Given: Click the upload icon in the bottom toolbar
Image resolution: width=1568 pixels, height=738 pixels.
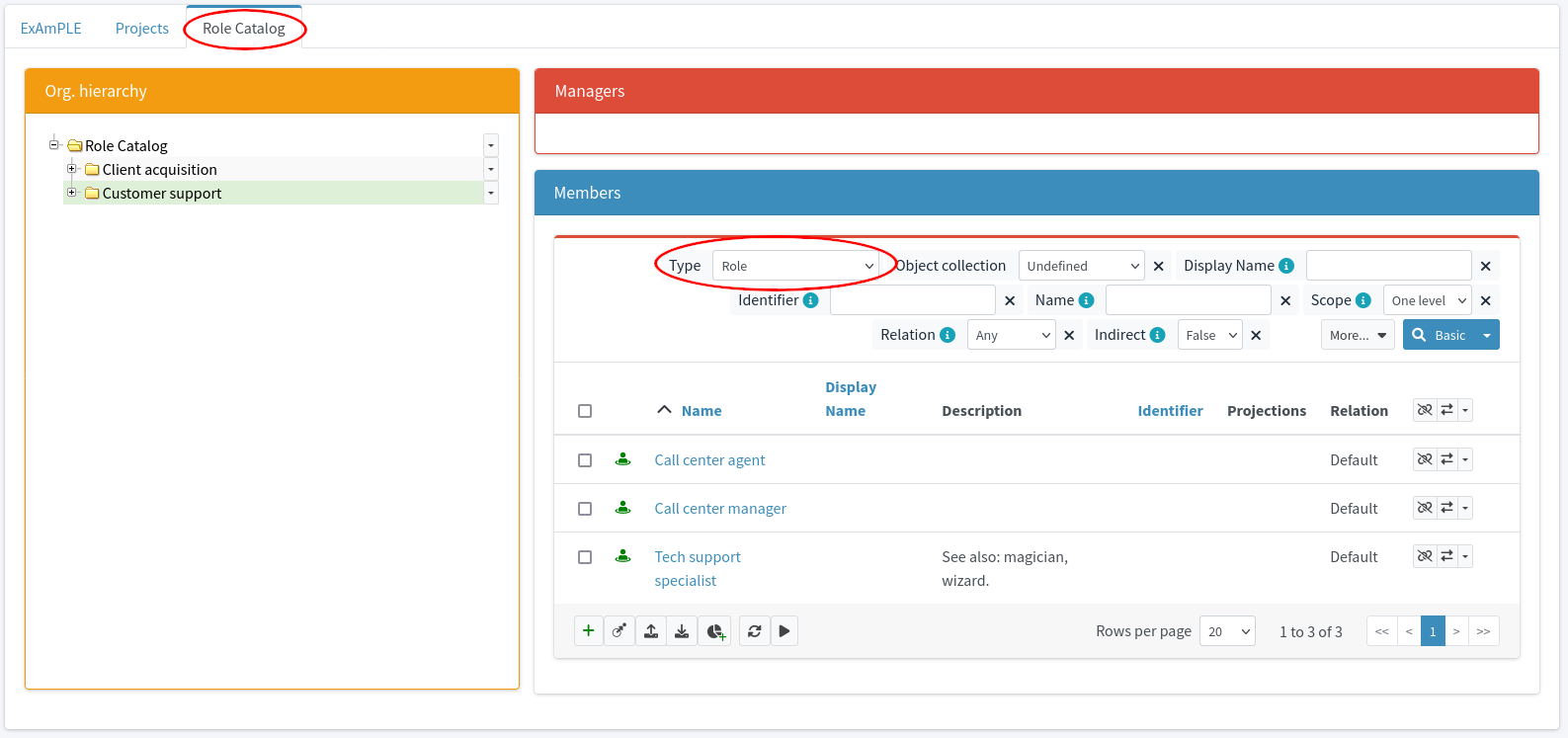Looking at the screenshot, I should [x=651, y=631].
